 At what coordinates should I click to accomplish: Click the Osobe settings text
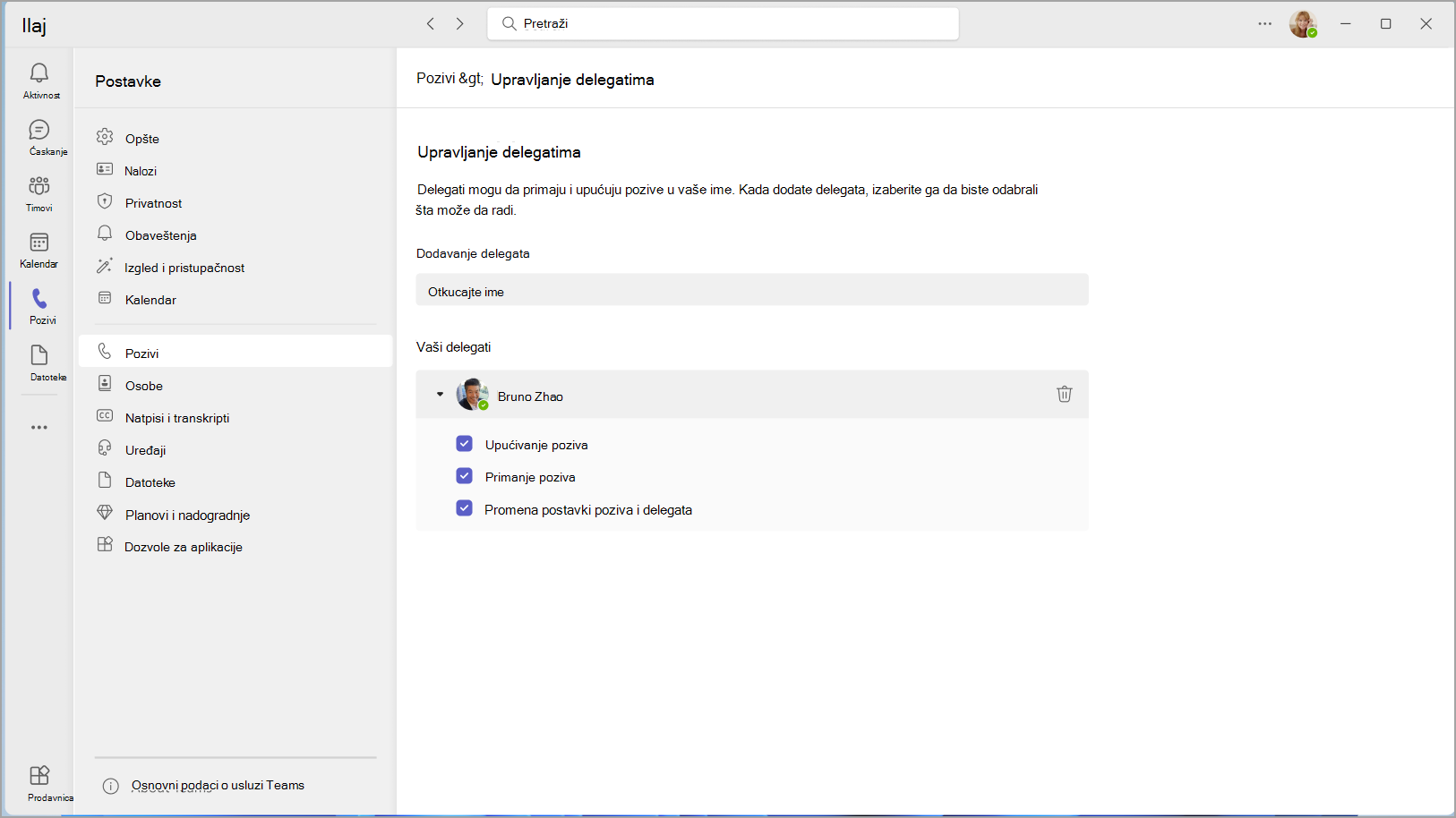click(144, 386)
